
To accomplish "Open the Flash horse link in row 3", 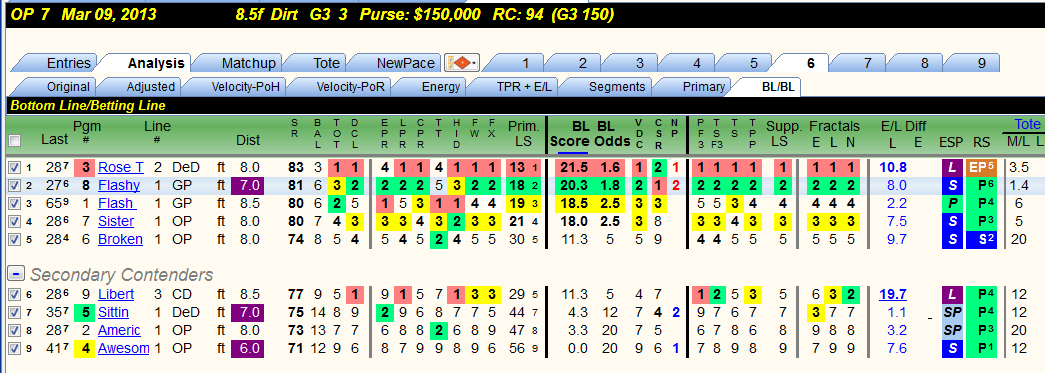I will point(117,203).
